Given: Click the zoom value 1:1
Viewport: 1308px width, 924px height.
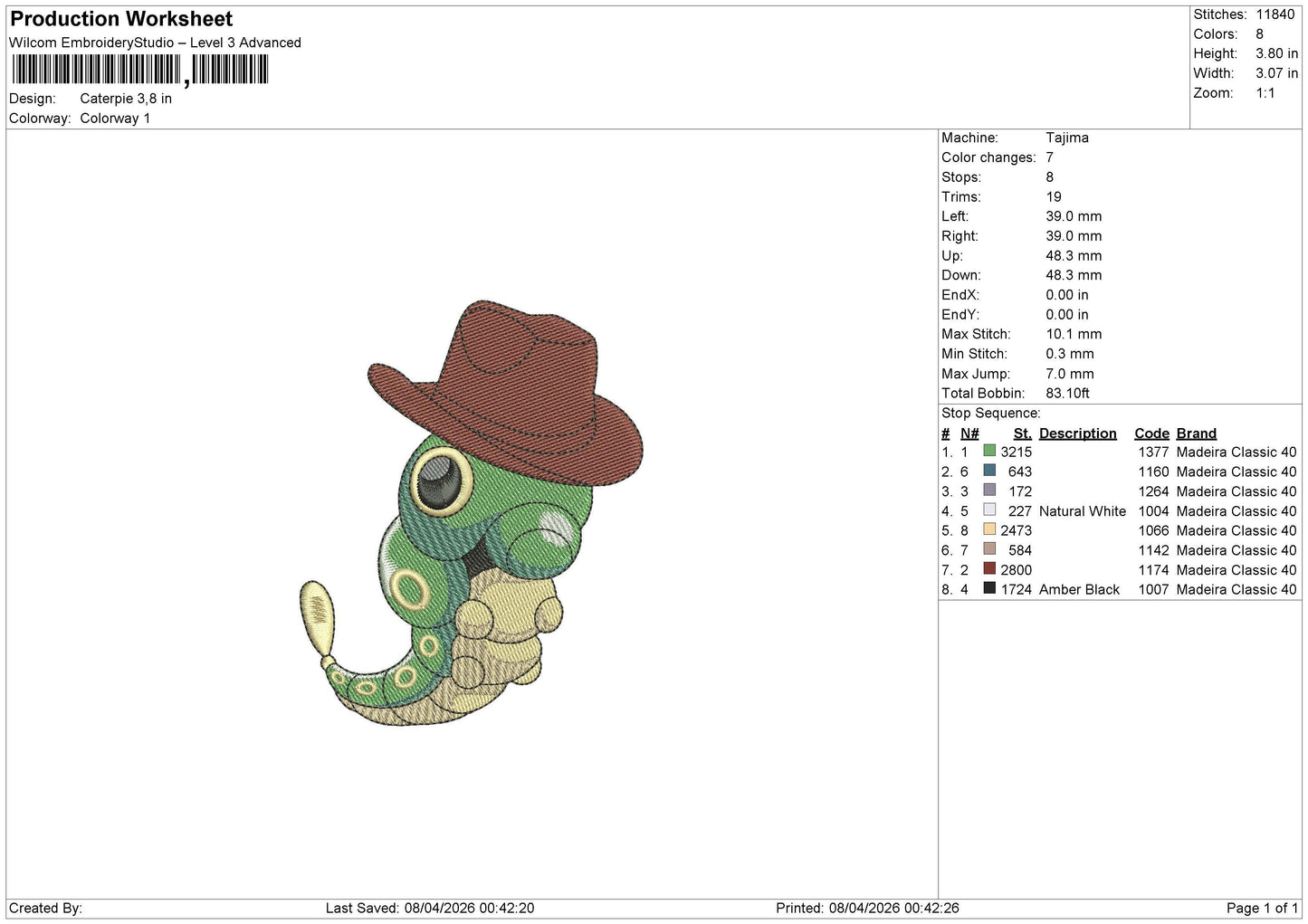Looking at the screenshot, I should [1265, 93].
